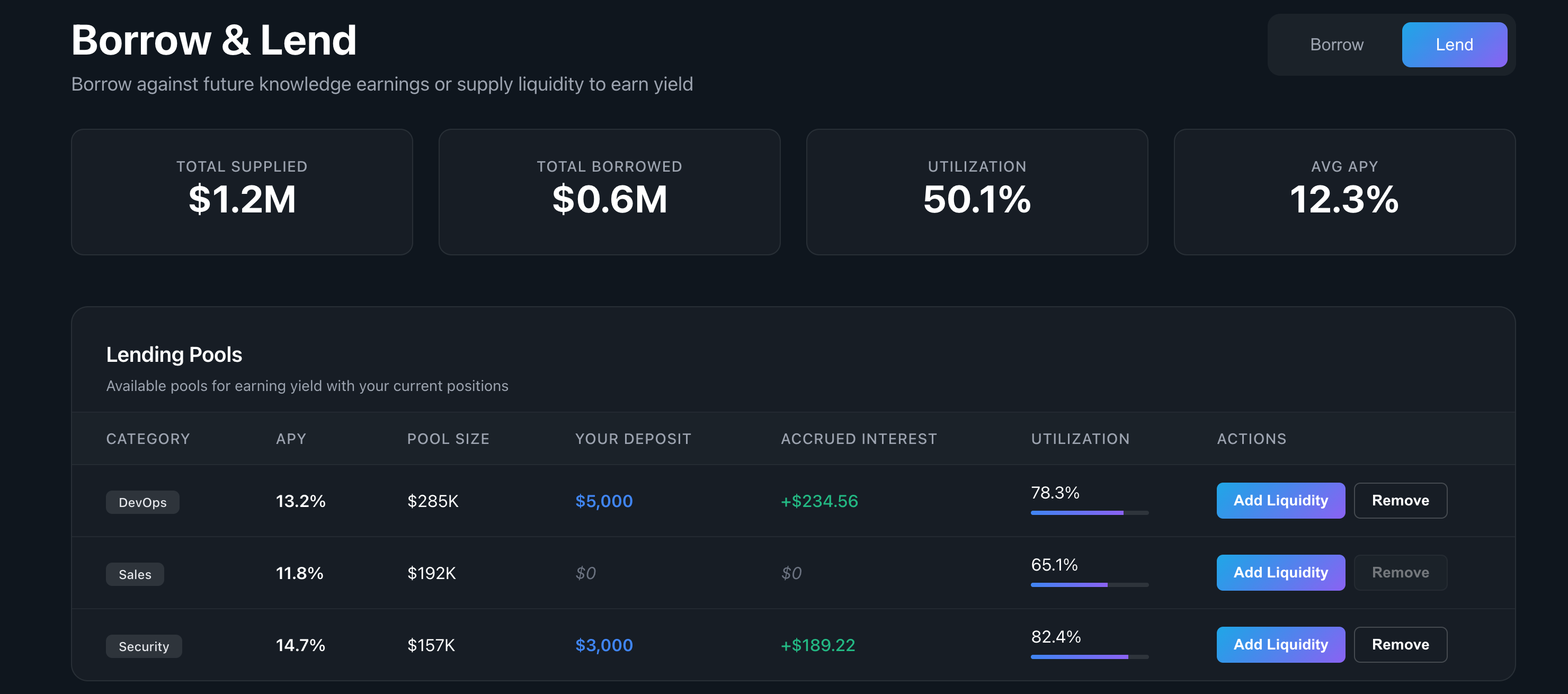Click the Sales category tag
Screen dimensions: 1568x694
pos(135,574)
